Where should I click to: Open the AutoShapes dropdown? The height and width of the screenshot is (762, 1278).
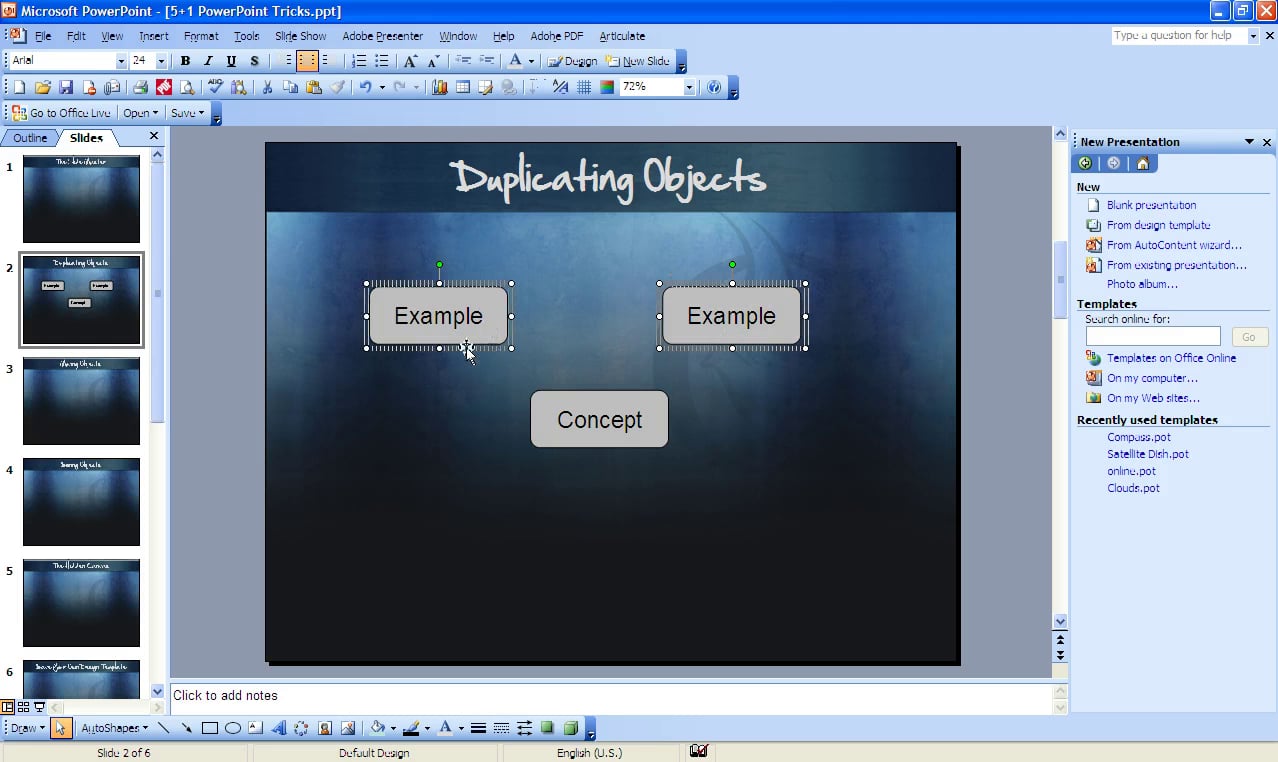click(114, 728)
